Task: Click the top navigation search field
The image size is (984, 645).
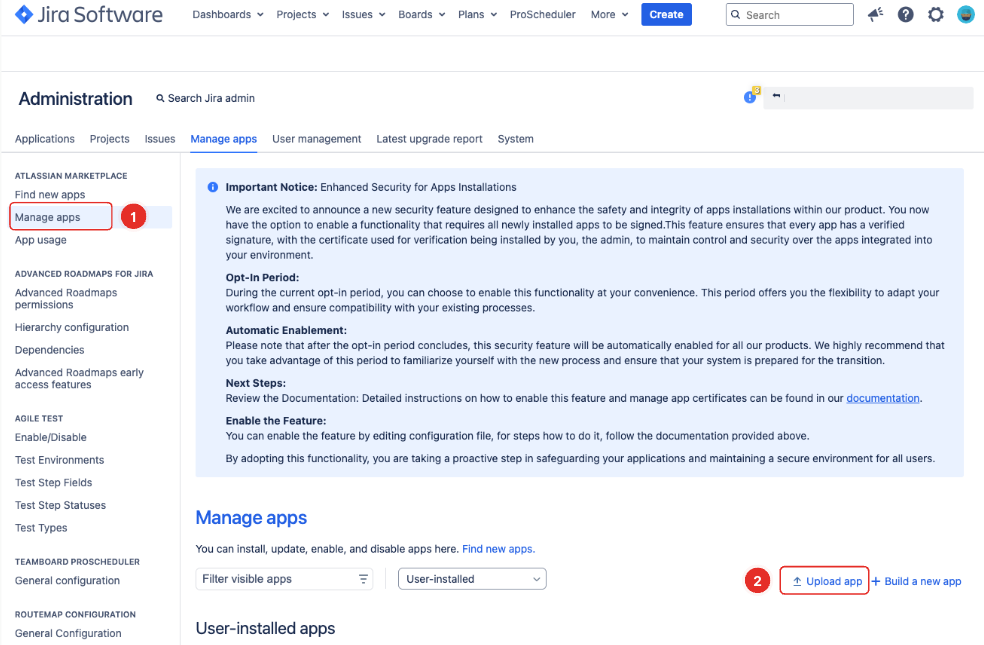Action: (x=789, y=14)
